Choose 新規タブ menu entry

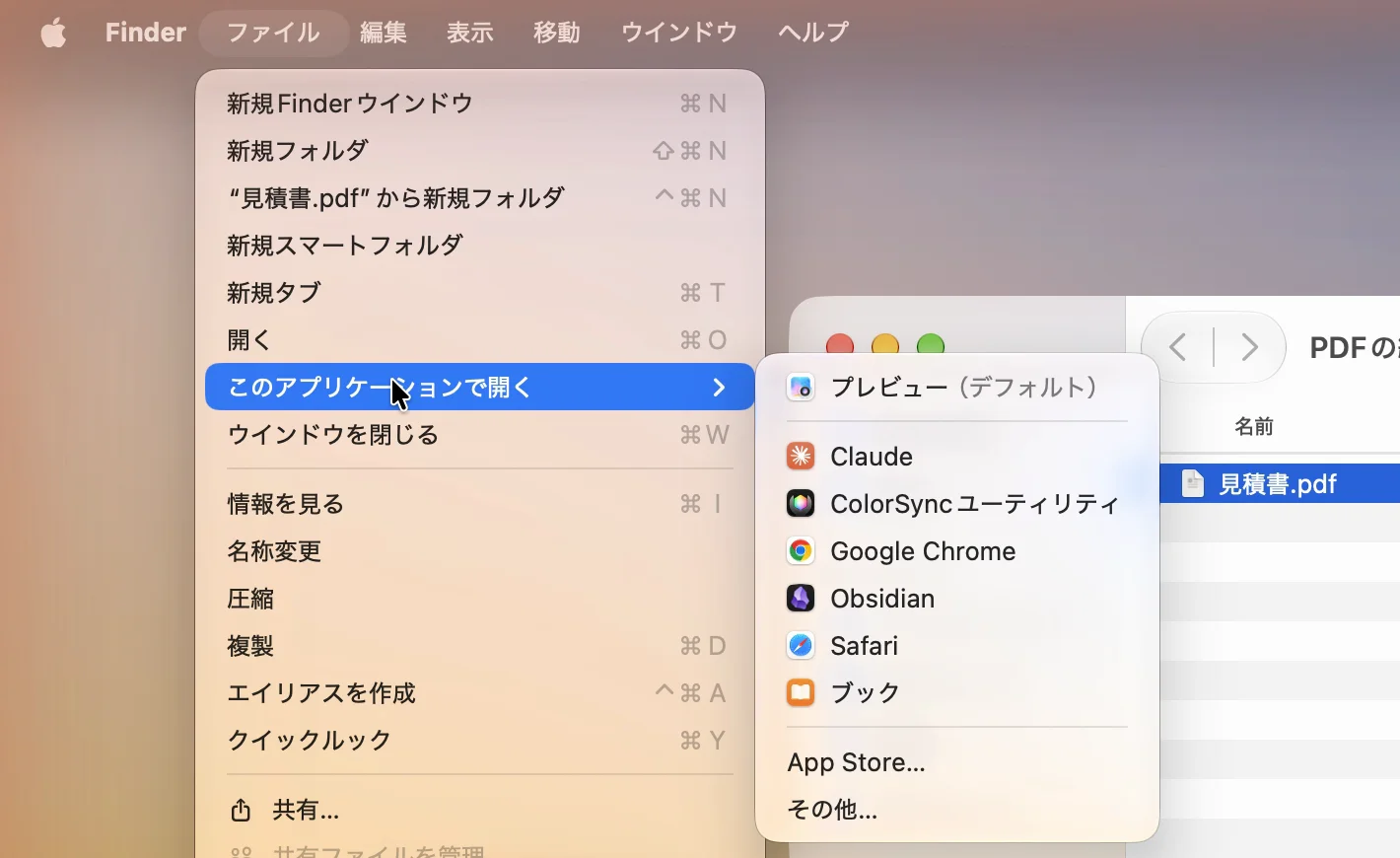point(480,293)
